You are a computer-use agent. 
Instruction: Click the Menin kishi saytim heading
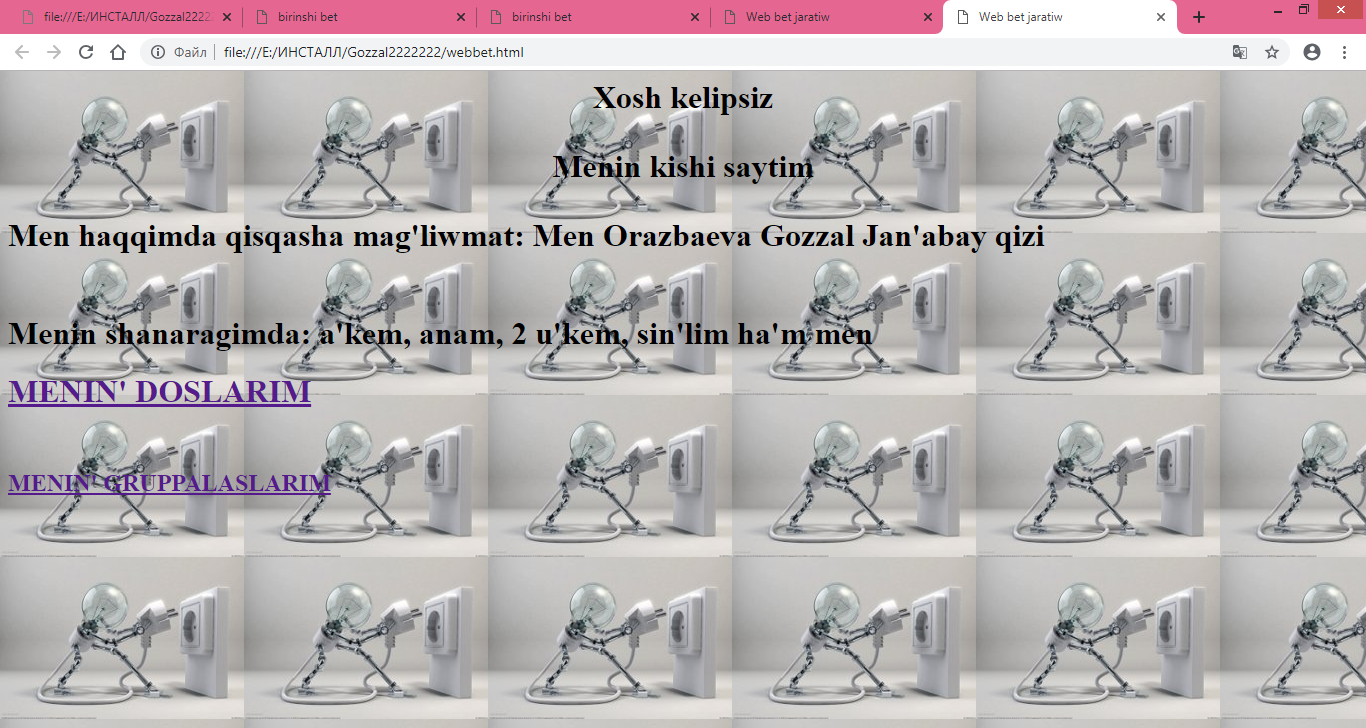click(x=683, y=167)
